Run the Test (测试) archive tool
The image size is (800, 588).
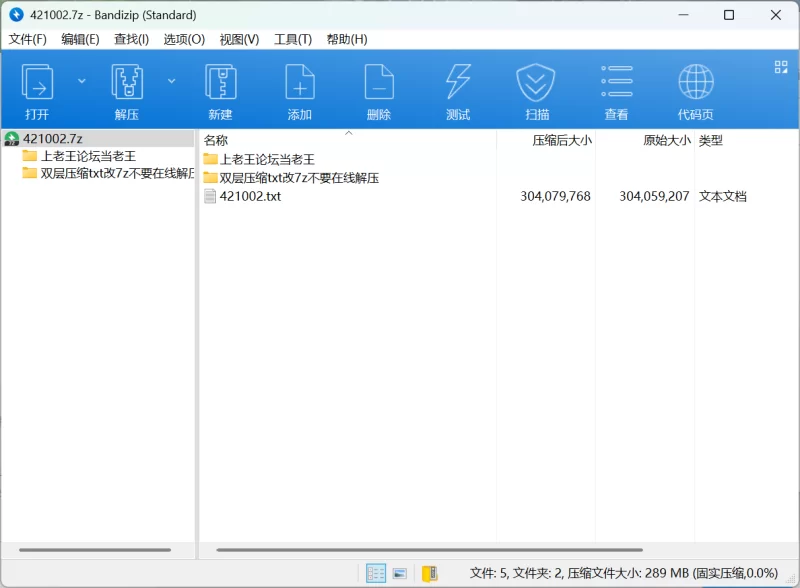pos(458,83)
